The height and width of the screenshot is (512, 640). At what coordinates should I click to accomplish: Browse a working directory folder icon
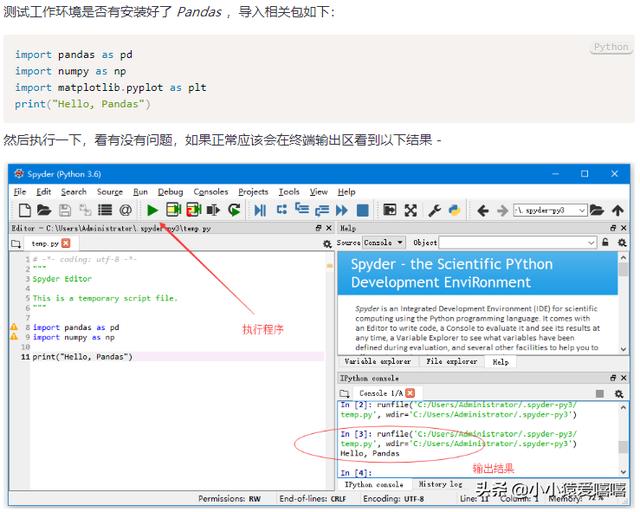(597, 210)
